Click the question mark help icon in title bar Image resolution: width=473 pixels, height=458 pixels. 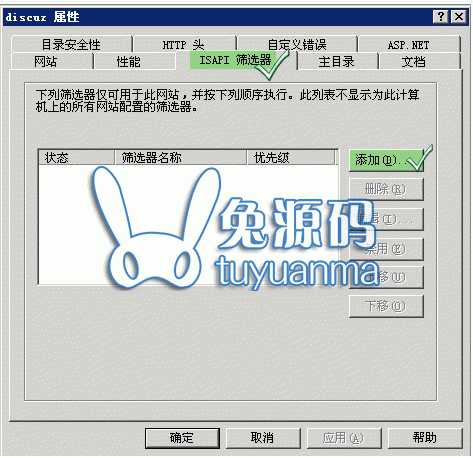441,16
